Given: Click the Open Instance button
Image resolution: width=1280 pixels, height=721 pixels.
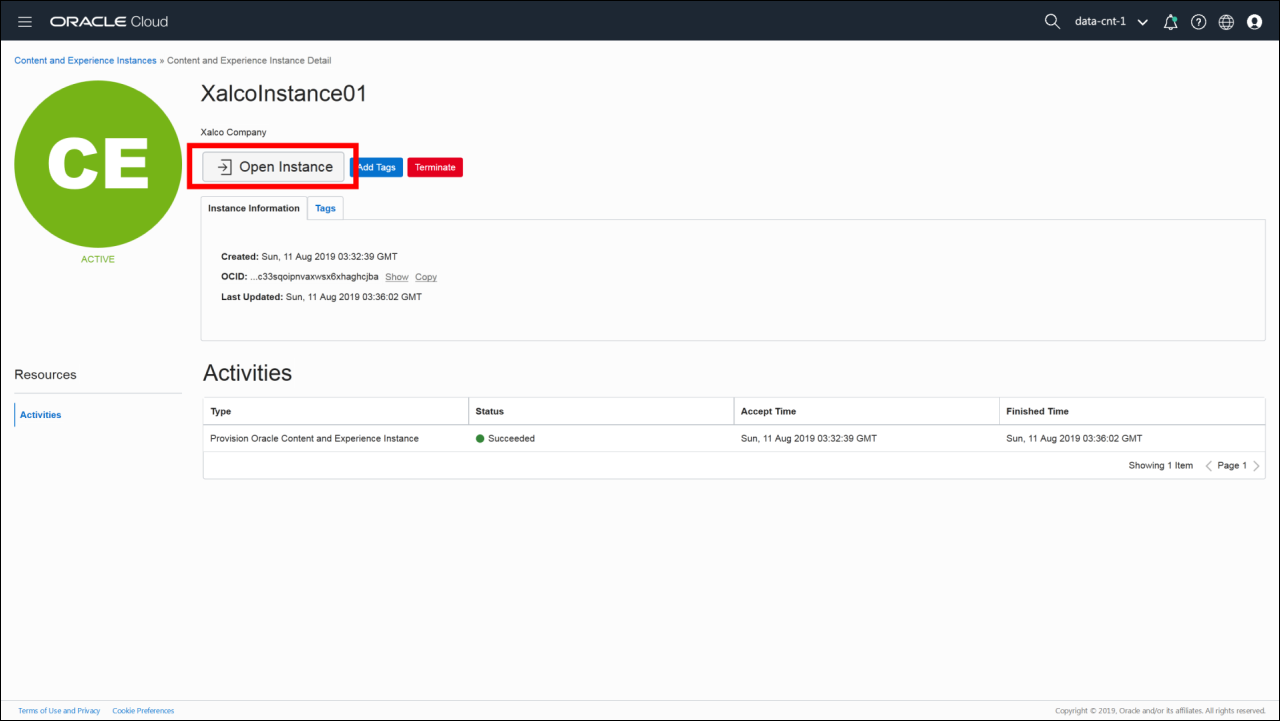Looking at the screenshot, I should point(274,167).
